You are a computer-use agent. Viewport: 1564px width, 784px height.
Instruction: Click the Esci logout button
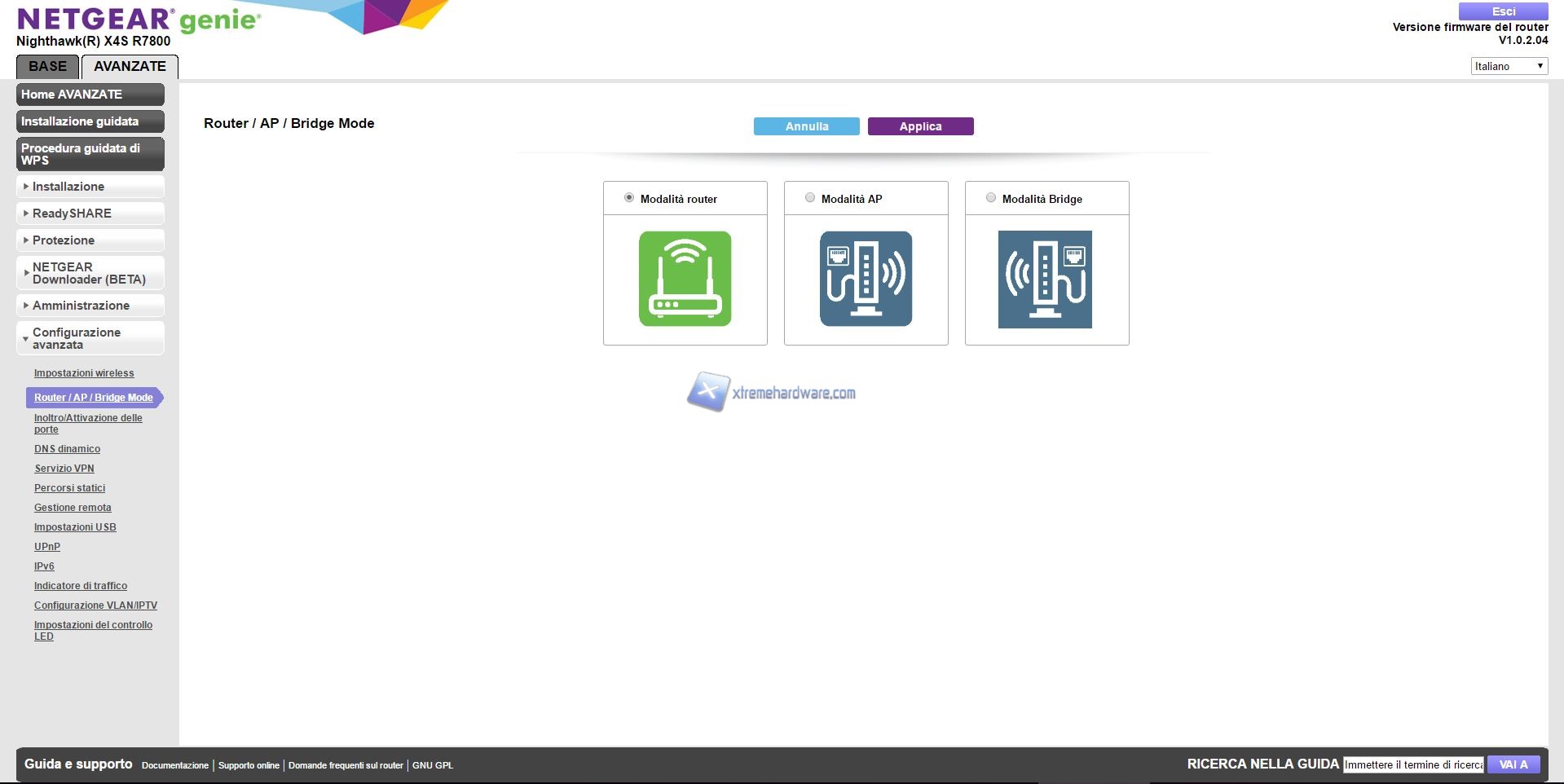tap(1503, 11)
